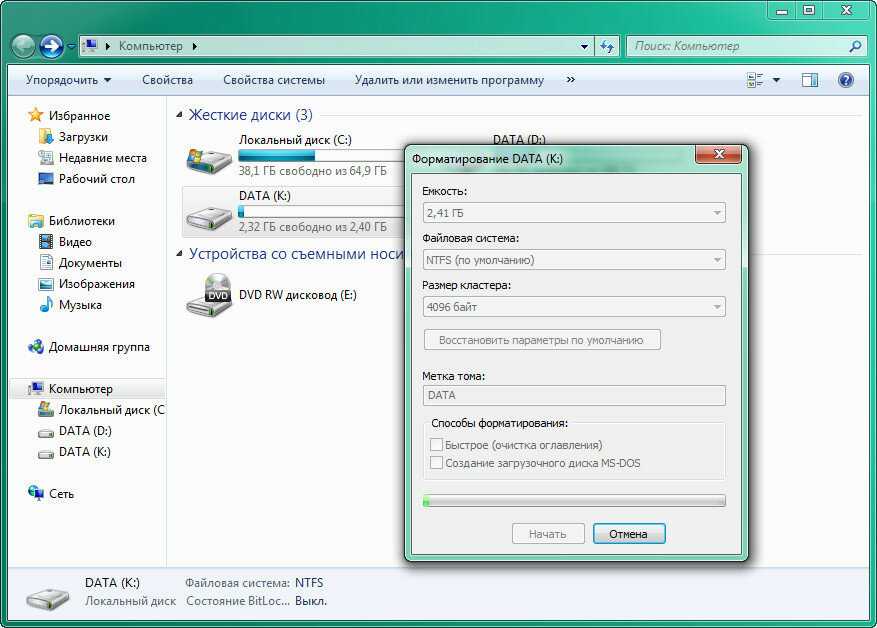Open the Емкость dropdown
Viewport: 877px width, 628px height.
tap(574, 213)
